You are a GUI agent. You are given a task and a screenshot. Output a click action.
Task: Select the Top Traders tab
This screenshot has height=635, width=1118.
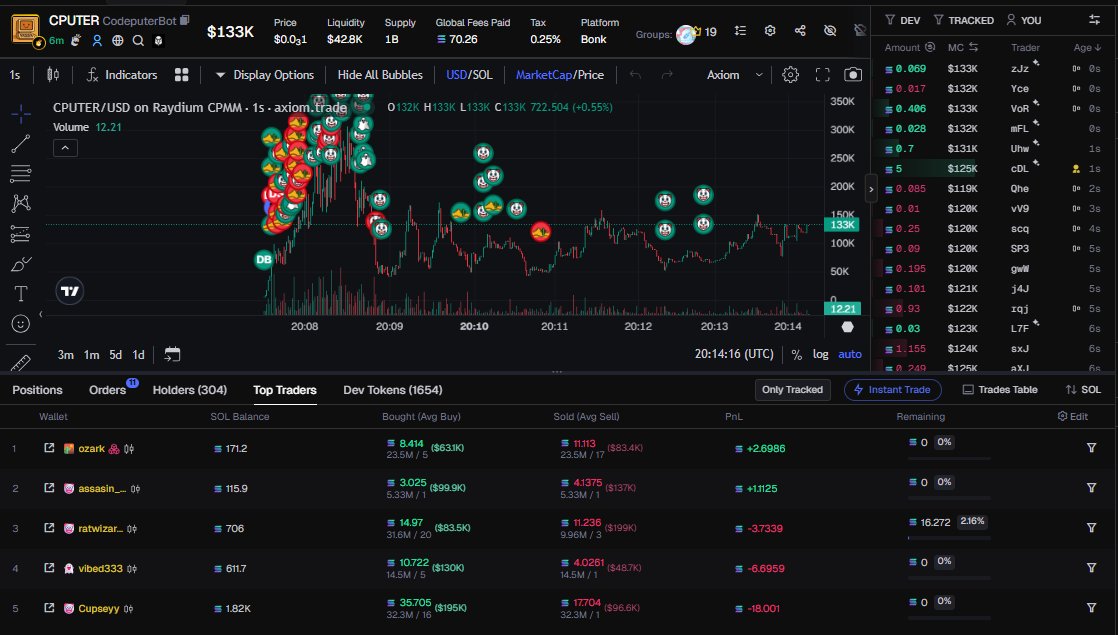click(284, 390)
